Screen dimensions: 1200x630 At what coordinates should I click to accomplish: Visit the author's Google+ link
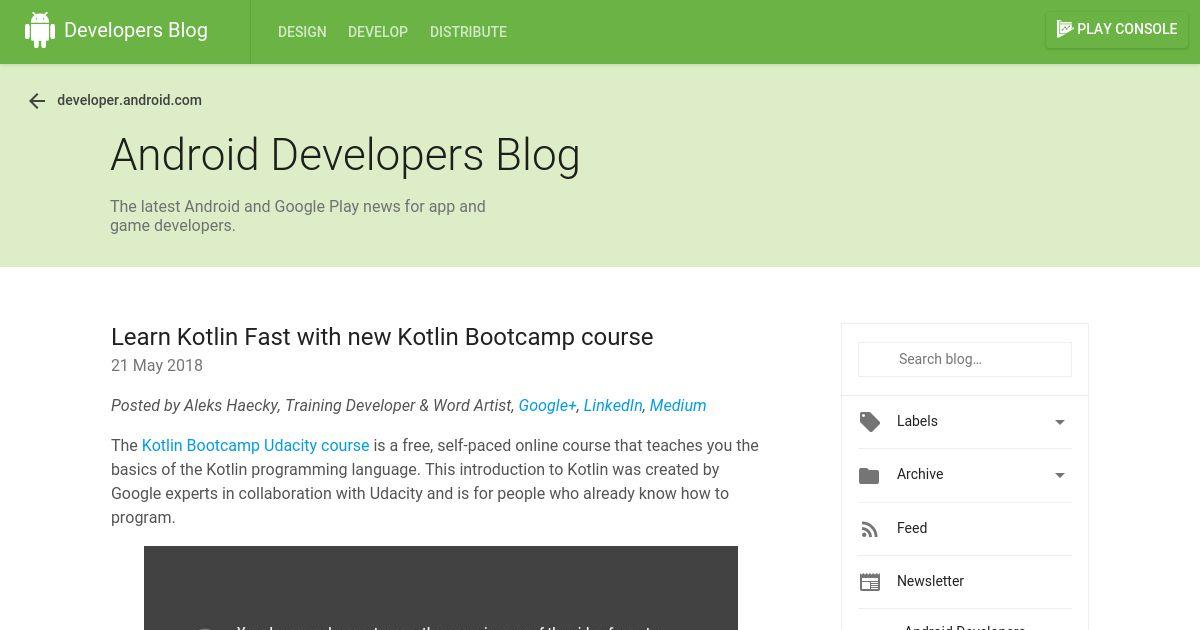pyautogui.click(x=547, y=405)
